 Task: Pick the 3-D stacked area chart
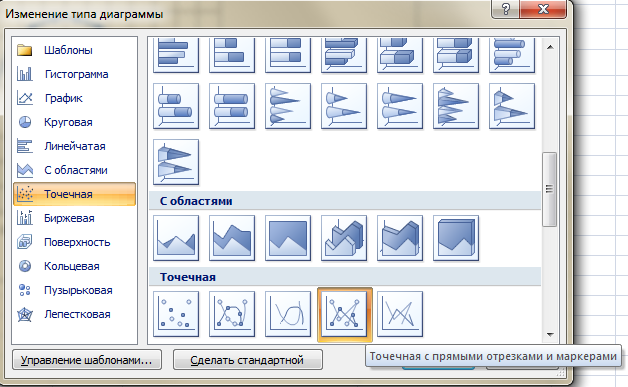[x=400, y=238]
